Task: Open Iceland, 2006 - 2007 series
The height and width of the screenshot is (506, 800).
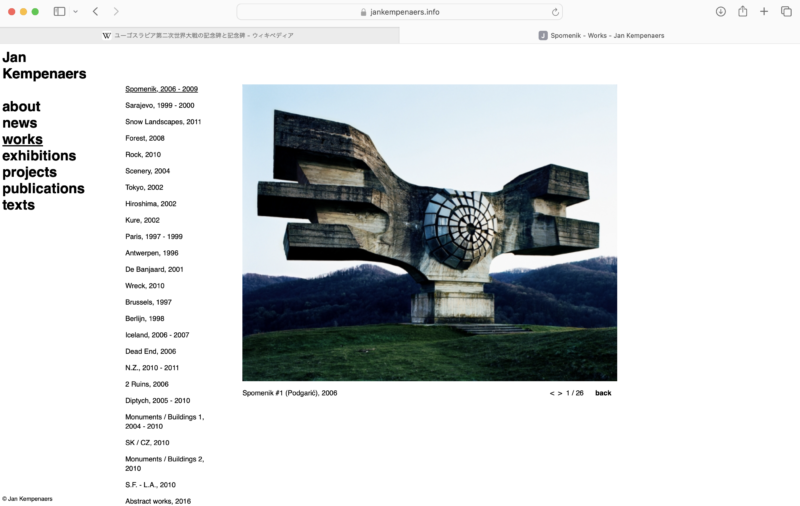Action: pyautogui.click(x=157, y=335)
